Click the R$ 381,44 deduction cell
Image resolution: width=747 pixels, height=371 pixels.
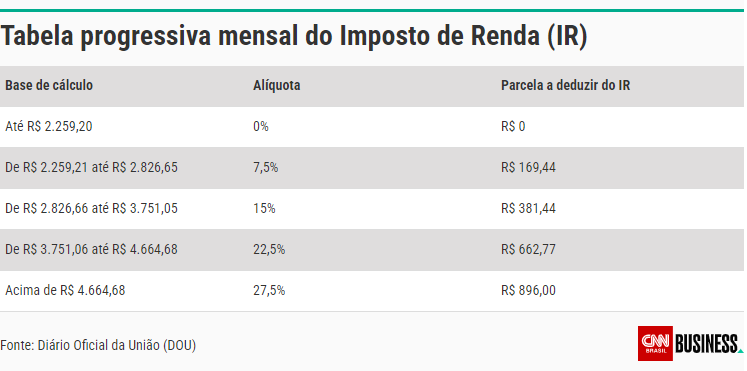click(x=528, y=209)
